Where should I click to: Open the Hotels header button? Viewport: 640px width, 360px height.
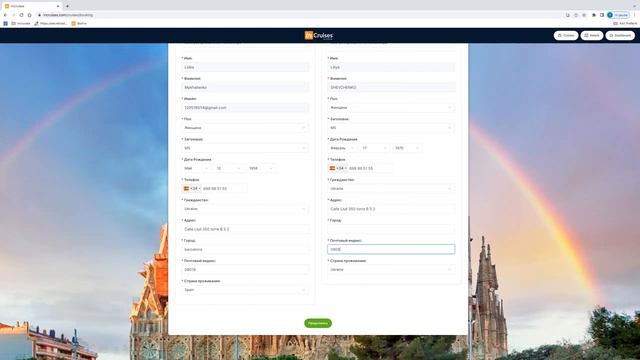coord(592,36)
